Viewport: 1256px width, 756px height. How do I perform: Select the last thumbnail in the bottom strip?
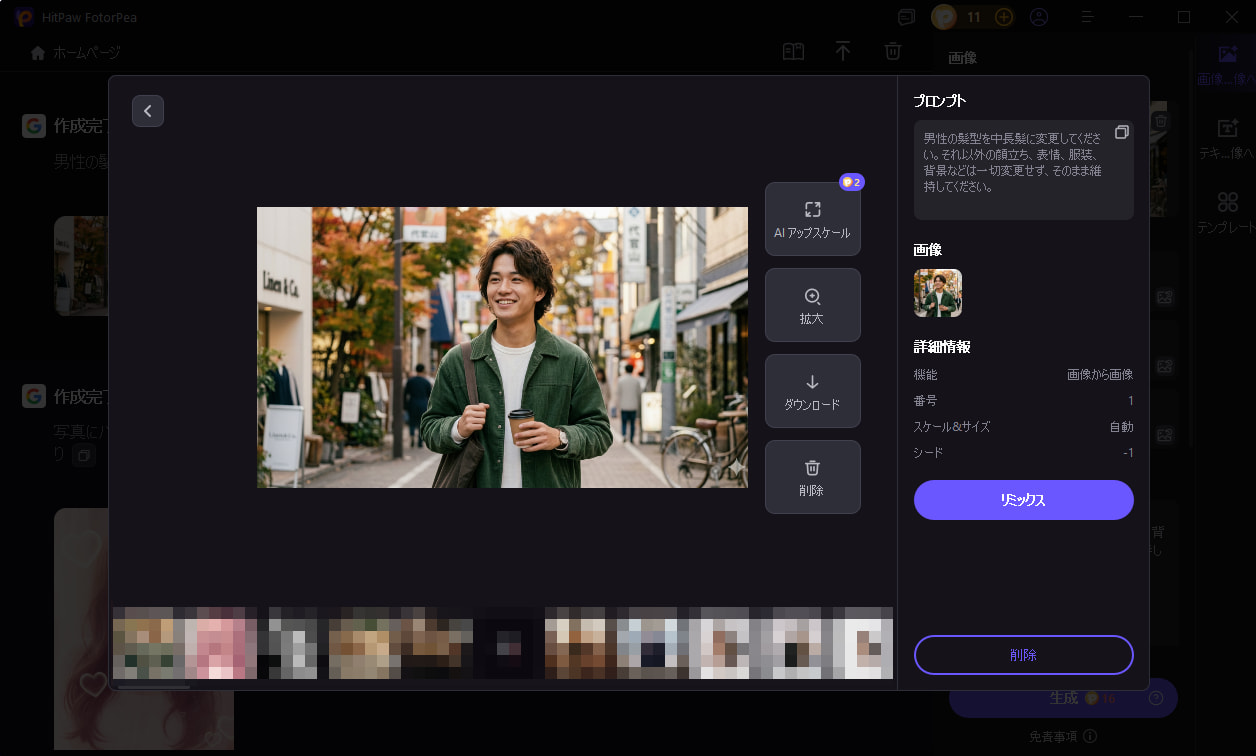tap(863, 643)
